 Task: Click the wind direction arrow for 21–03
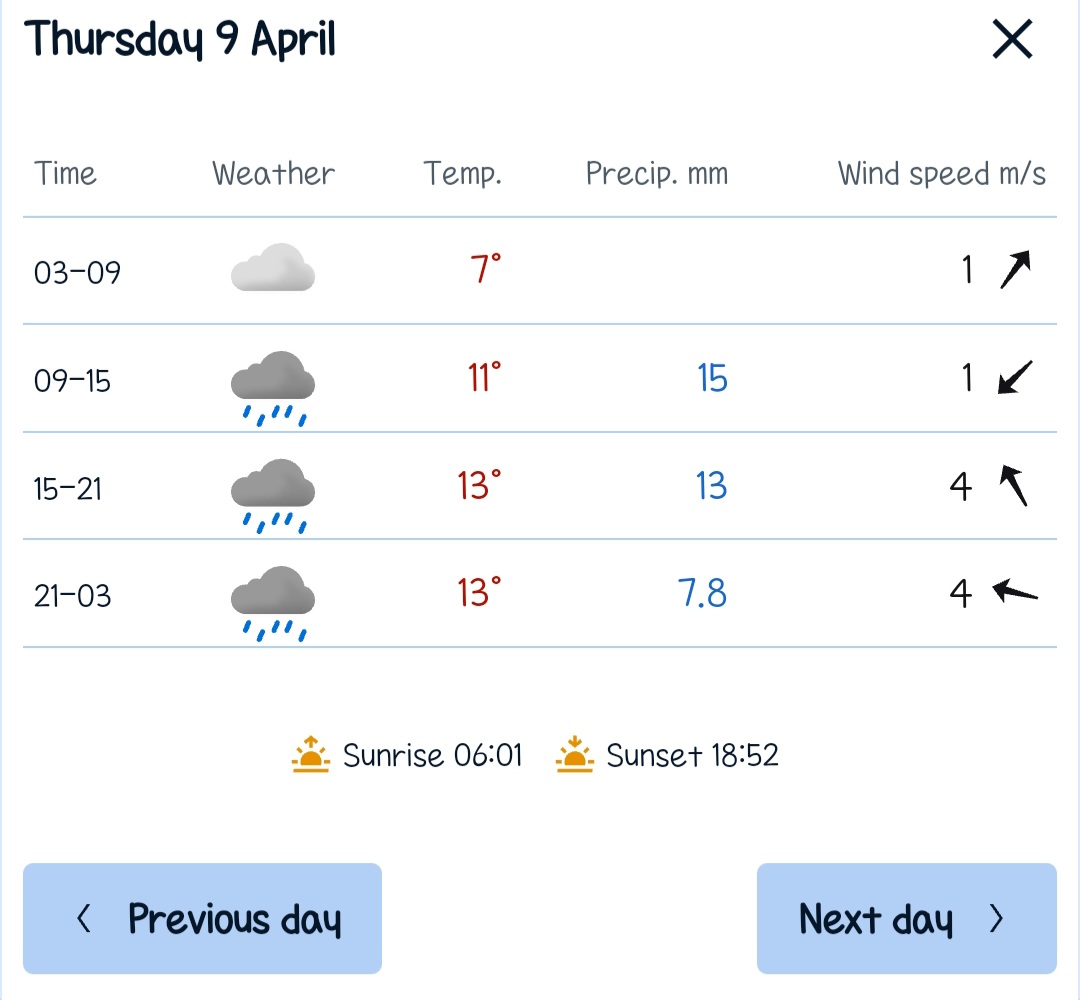point(1015,593)
